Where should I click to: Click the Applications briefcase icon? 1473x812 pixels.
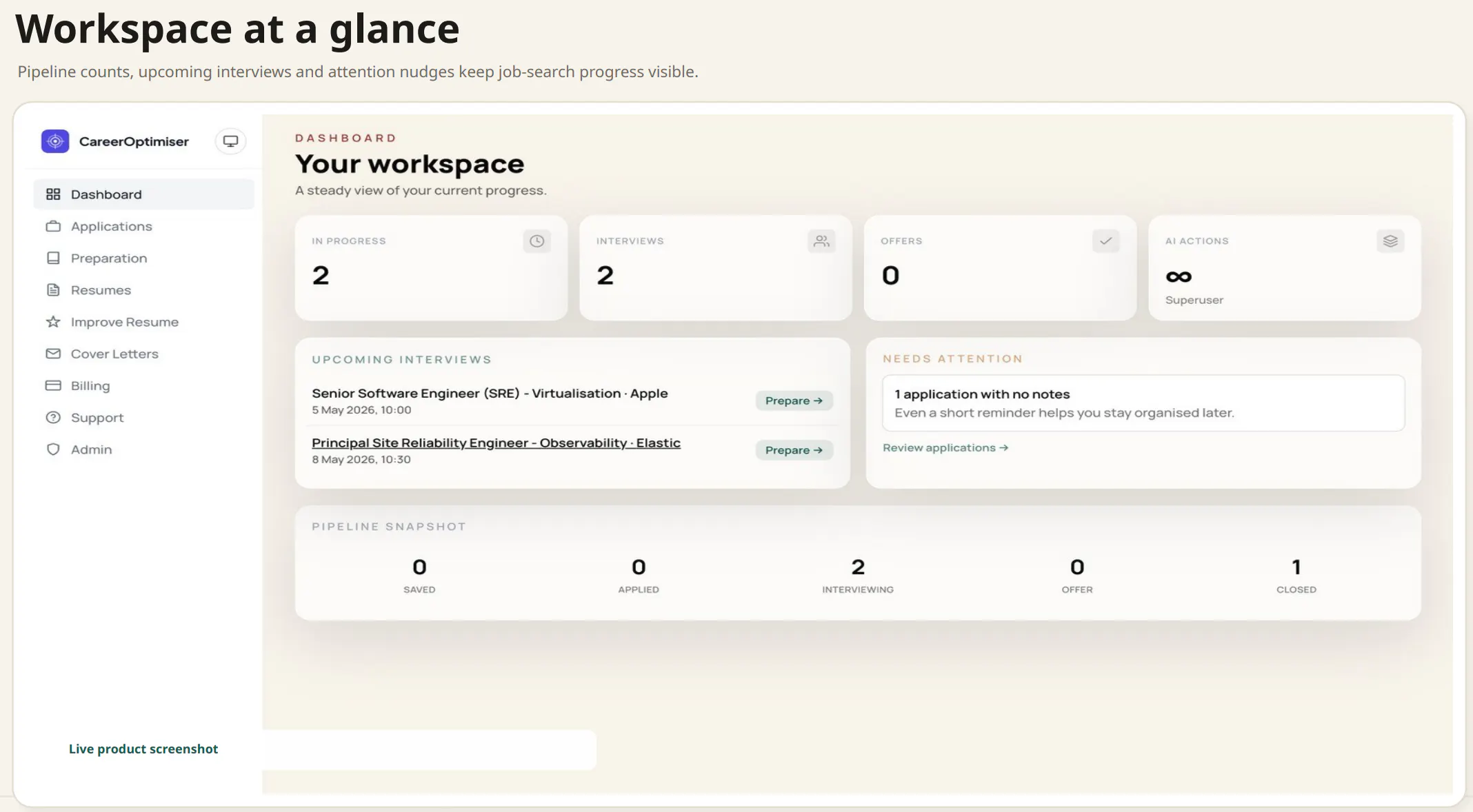click(x=53, y=226)
